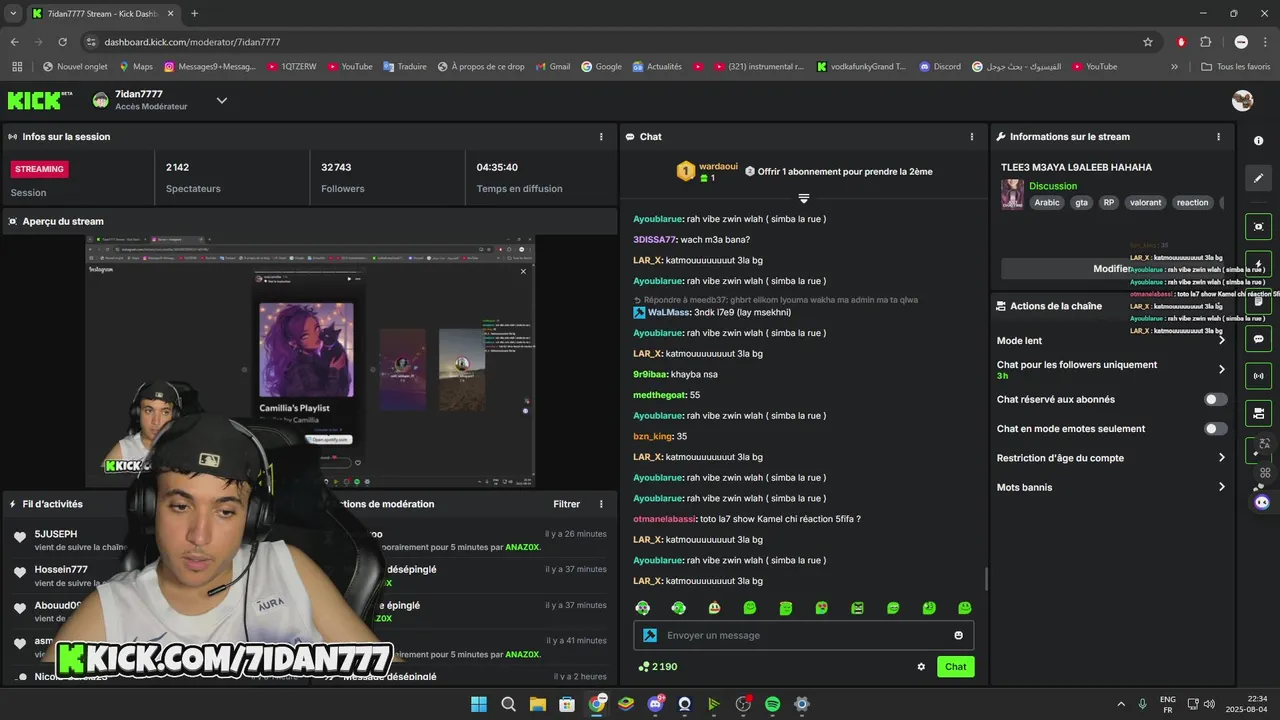Select the Arabic tag
Image resolution: width=1280 pixels, height=720 pixels.
[1047, 202]
